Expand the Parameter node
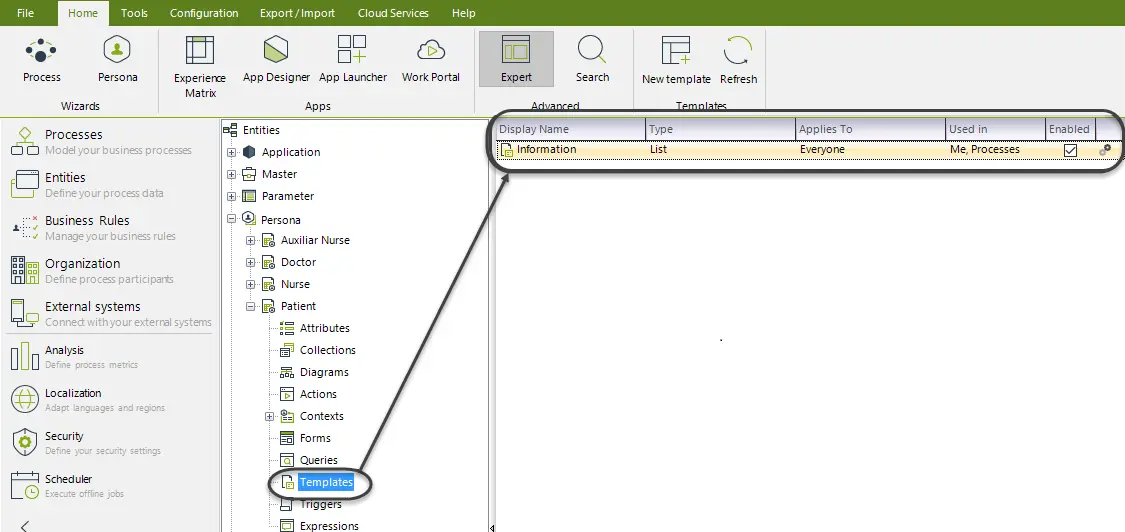 231,196
